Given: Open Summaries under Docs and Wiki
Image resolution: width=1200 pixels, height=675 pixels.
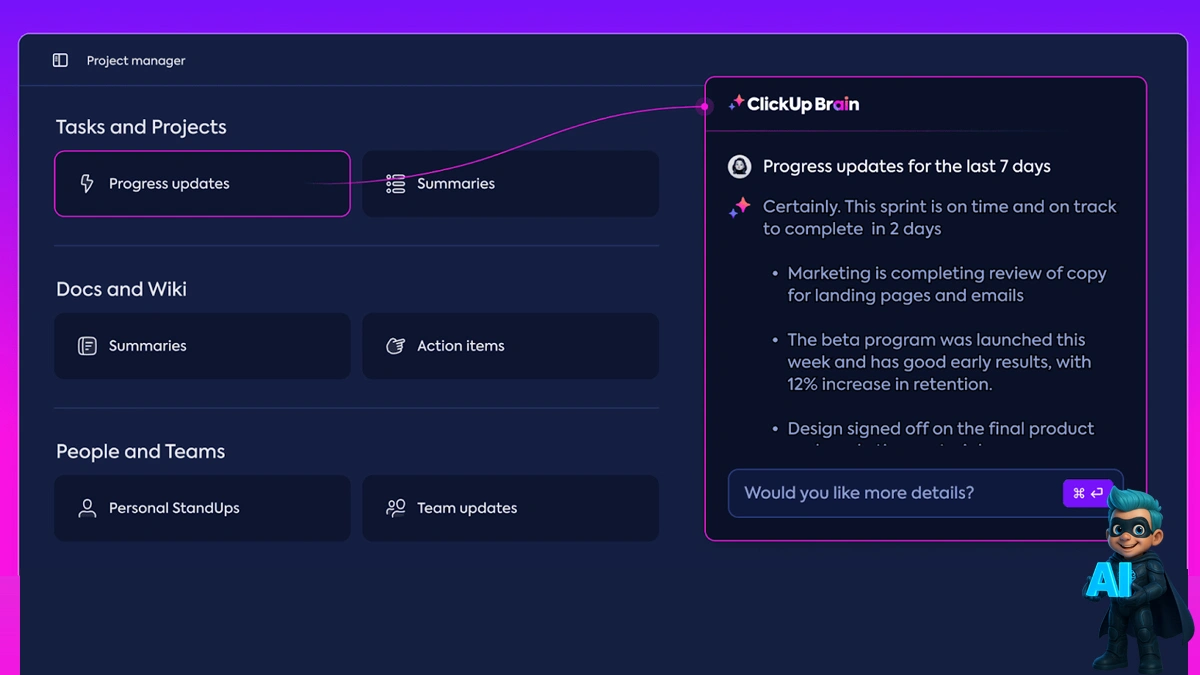Looking at the screenshot, I should point(202,346).
